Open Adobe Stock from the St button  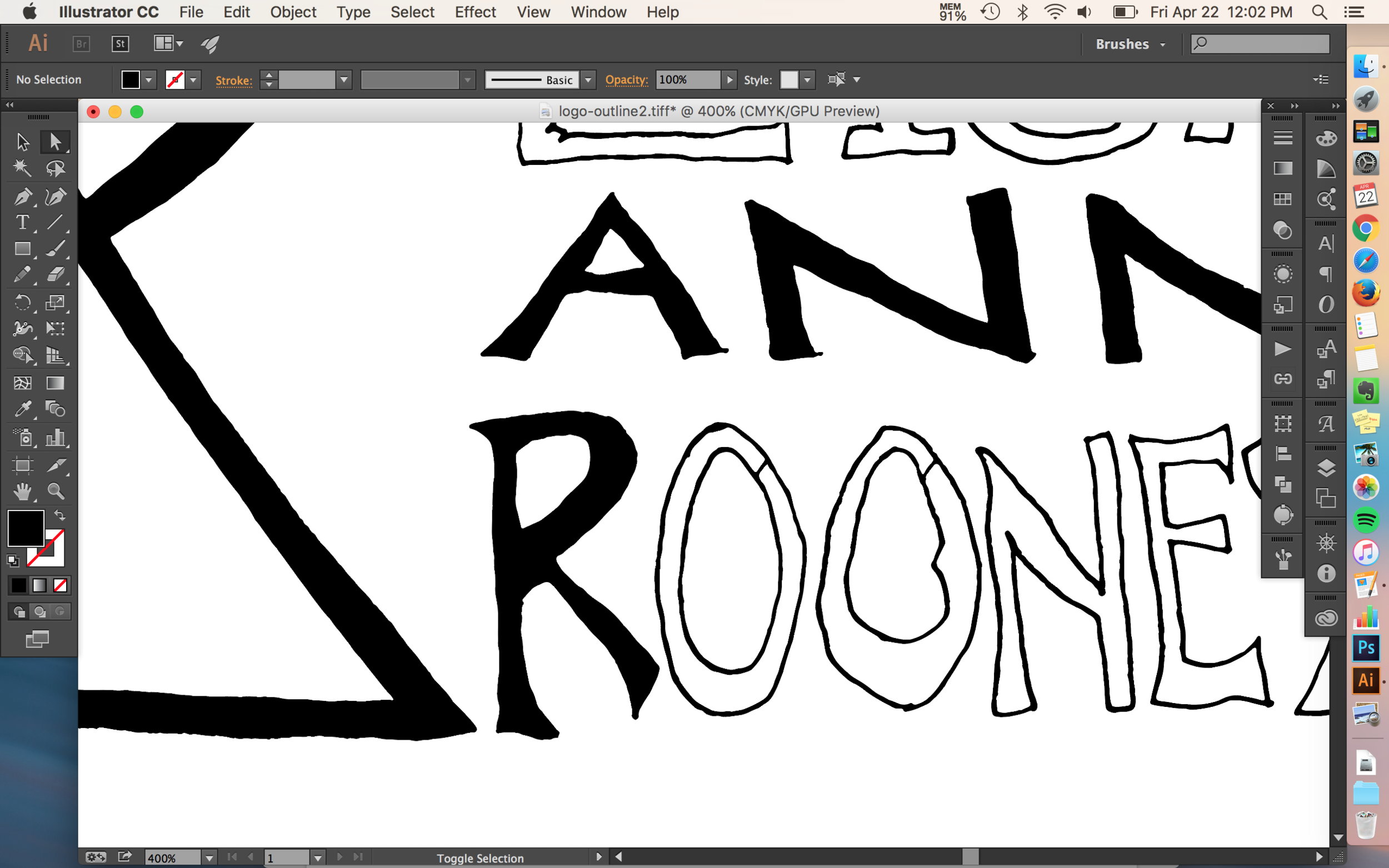(x=120, y=44)
